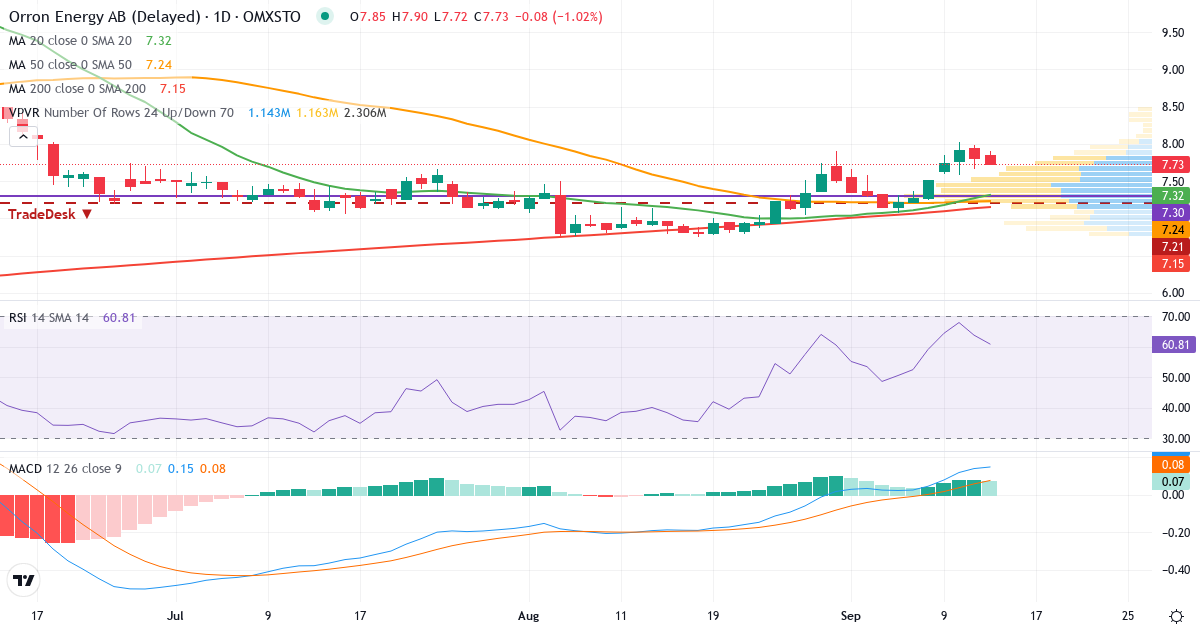The image size is (1200, 630).
Task: Open chart settings gear on time axis
Action: [1176, 615]
